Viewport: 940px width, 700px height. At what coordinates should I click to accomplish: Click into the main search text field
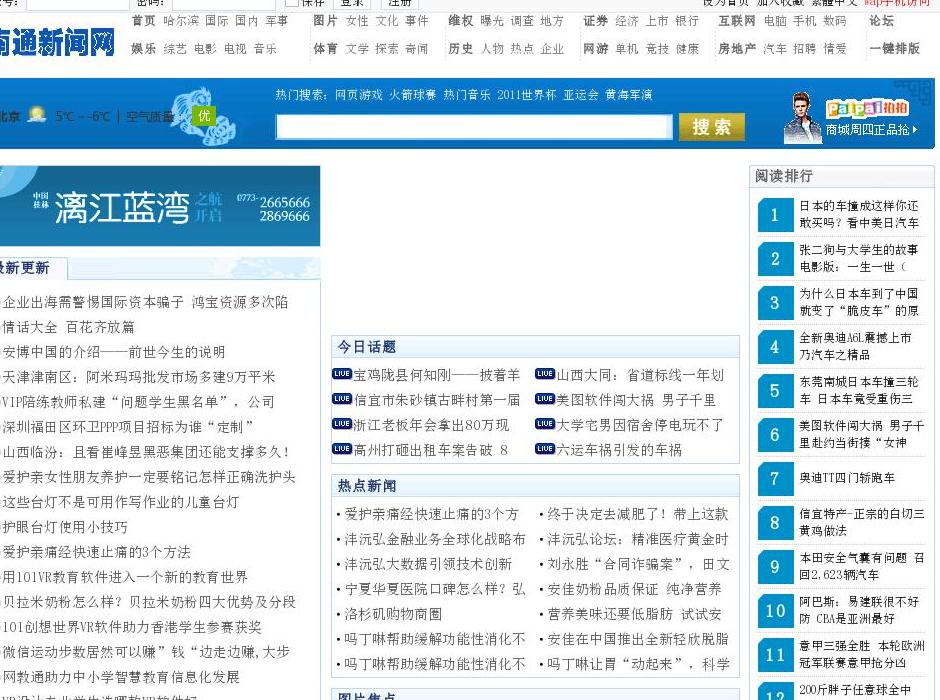(474, 126)
